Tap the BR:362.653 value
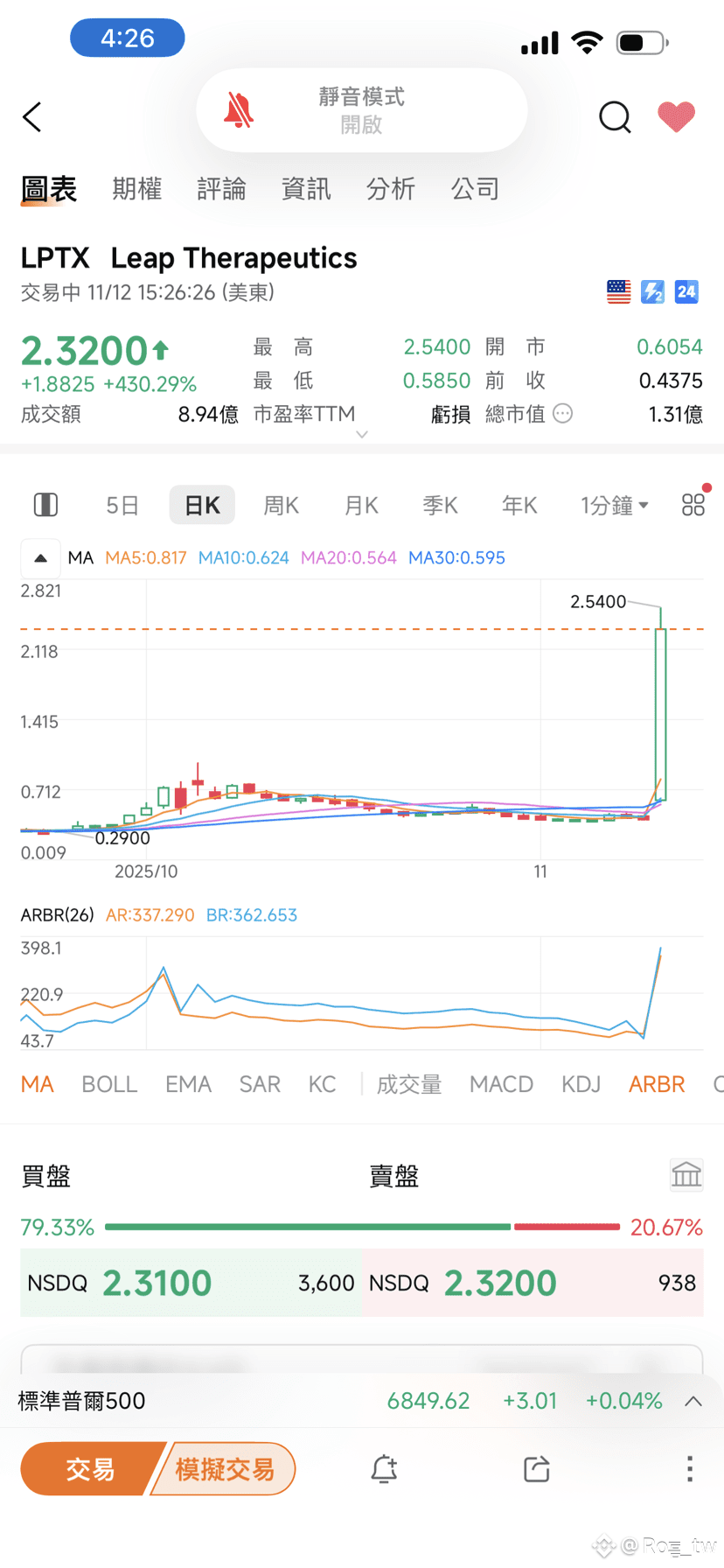Image resolution: width=724 pixels, height=1568 pixels. [x=252, y=914]
